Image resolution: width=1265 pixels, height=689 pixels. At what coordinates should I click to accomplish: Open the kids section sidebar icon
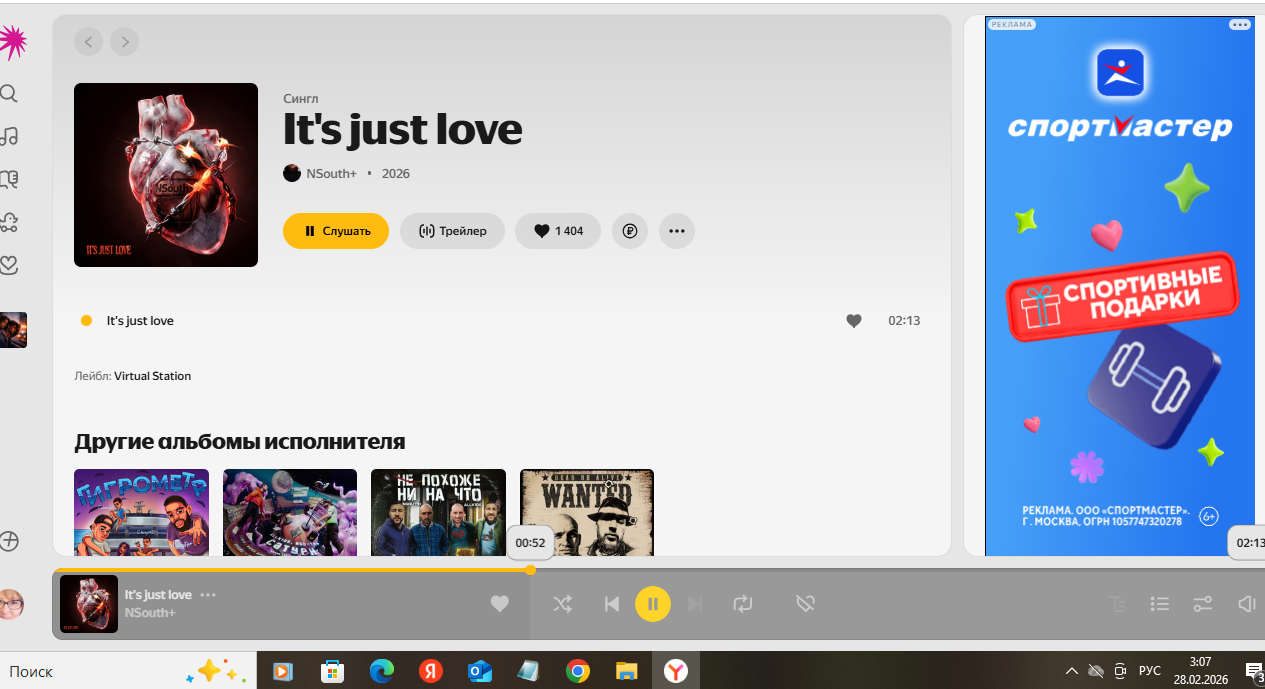pyautogui.click(x=9, y=222)
